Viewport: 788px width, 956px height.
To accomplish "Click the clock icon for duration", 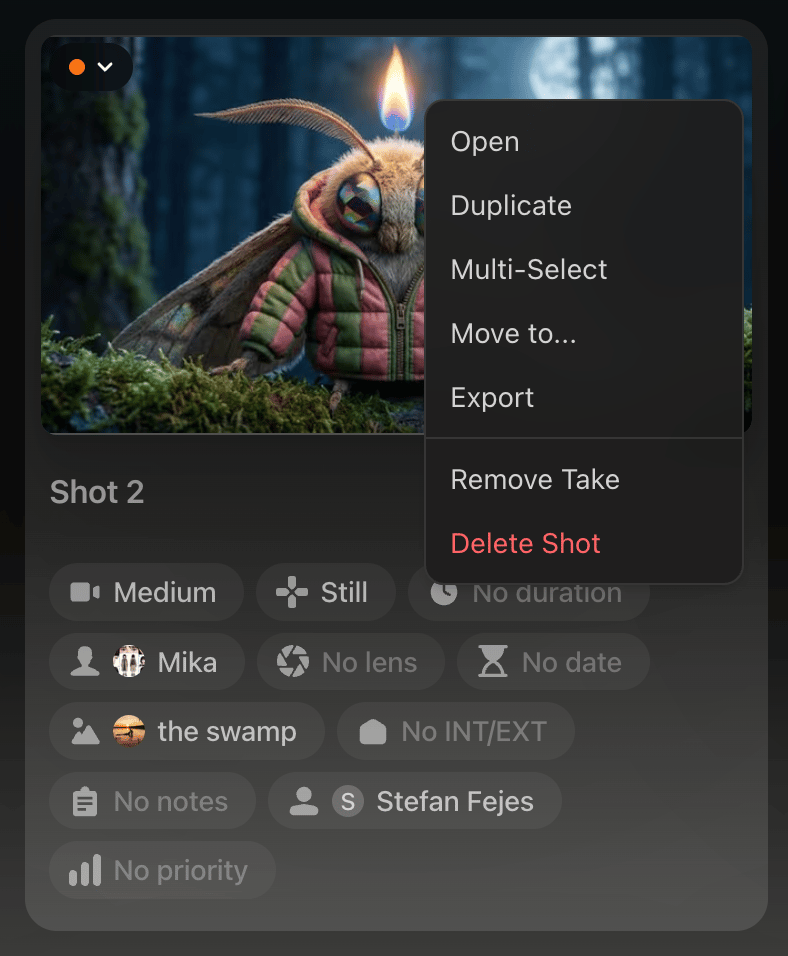I will pos(443,593).
